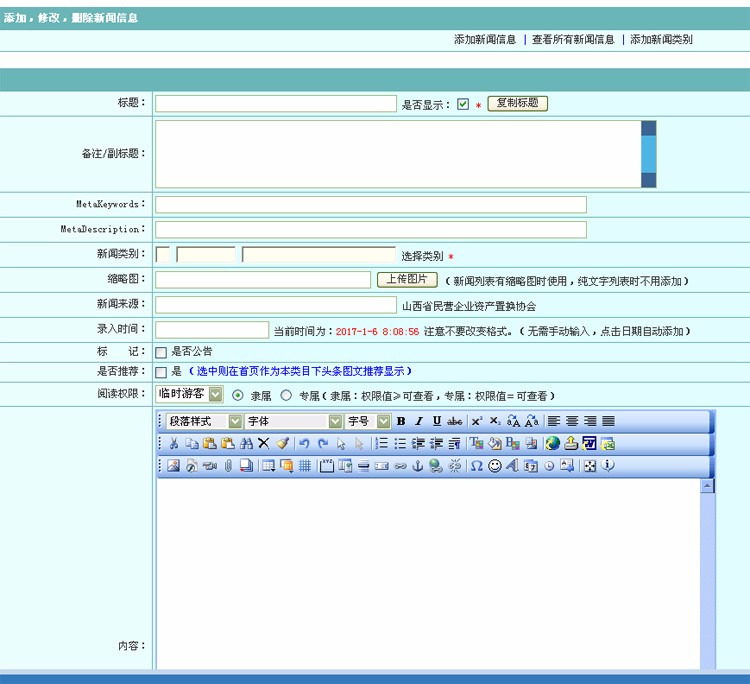This screenshot has height=684, width=750.
Task: Click the 复制标题 button
Action: click(x=518, y=103)
